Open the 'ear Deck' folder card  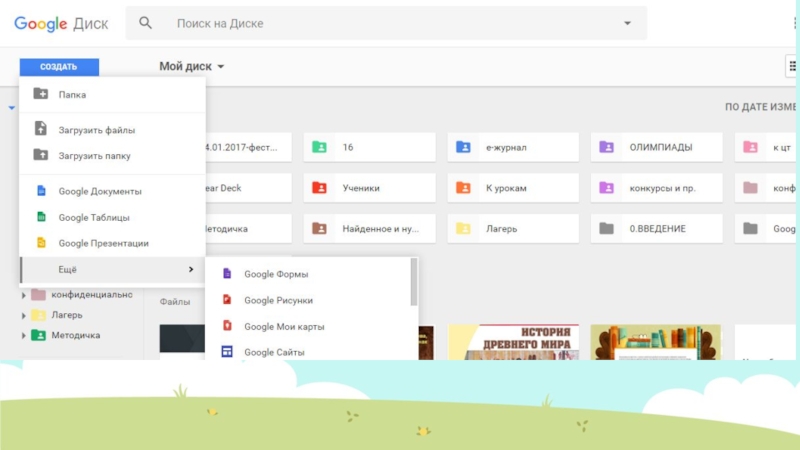click(248, 188)
